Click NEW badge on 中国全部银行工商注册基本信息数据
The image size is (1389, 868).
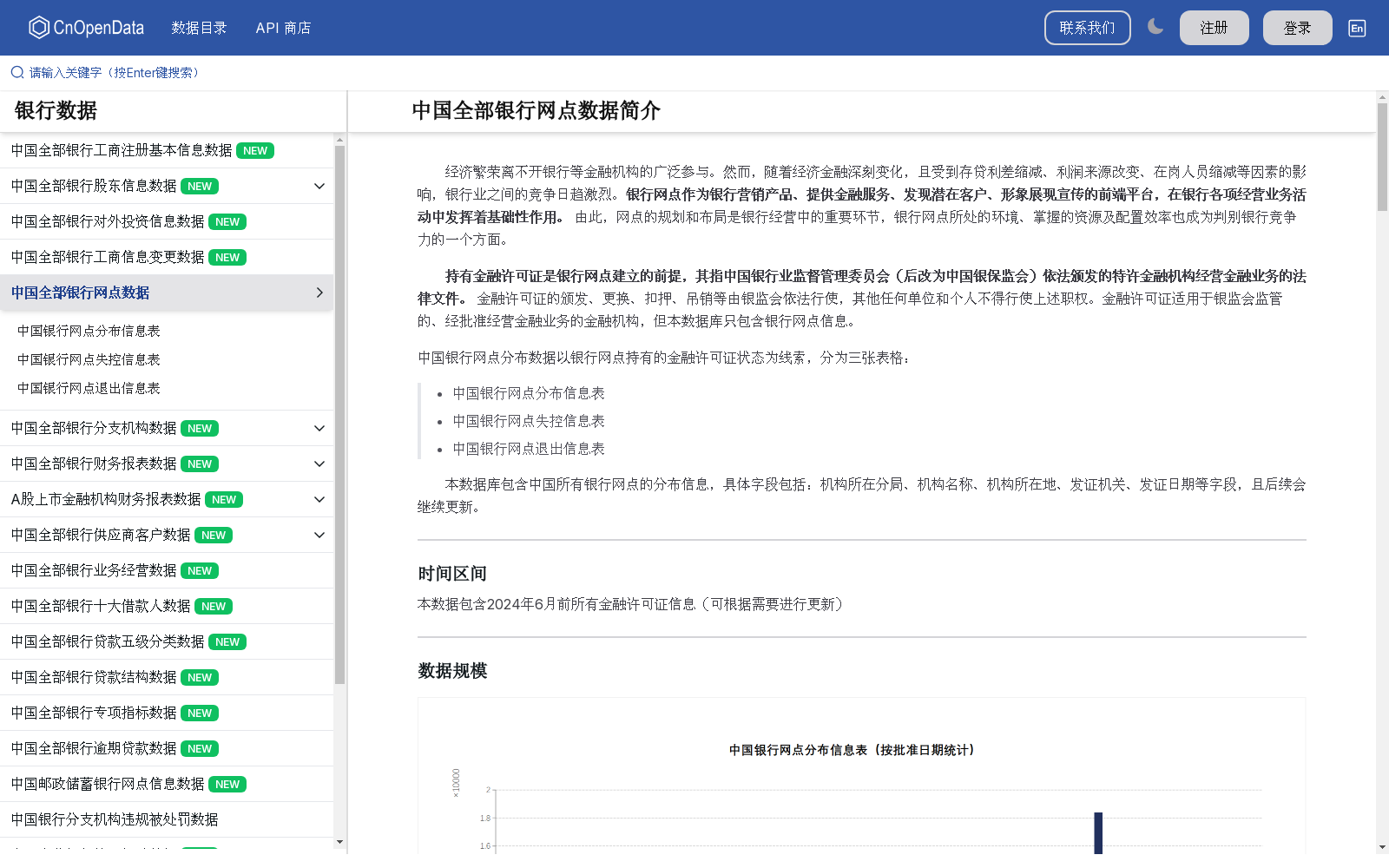255,150
